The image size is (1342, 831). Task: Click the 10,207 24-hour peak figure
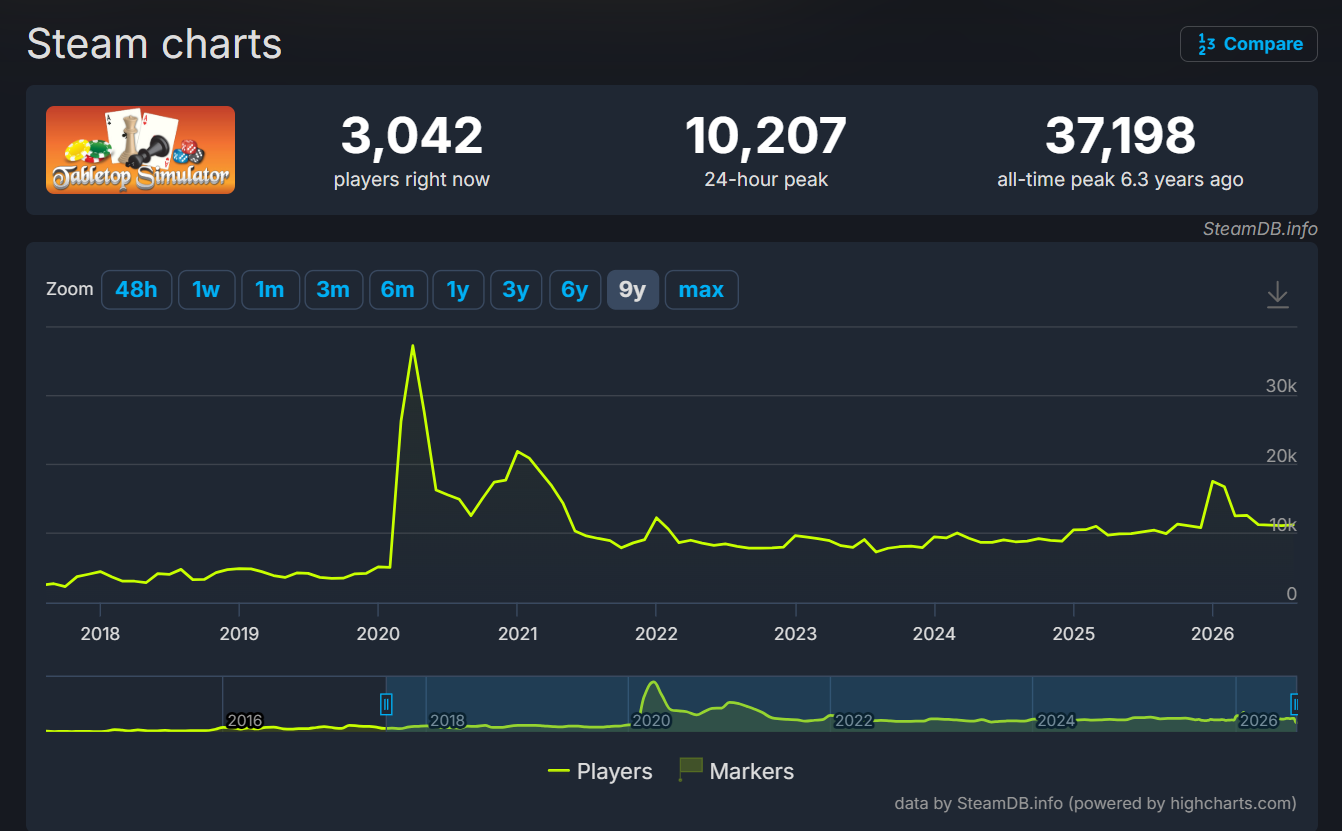pyautogui.click(x=766, y=136)
